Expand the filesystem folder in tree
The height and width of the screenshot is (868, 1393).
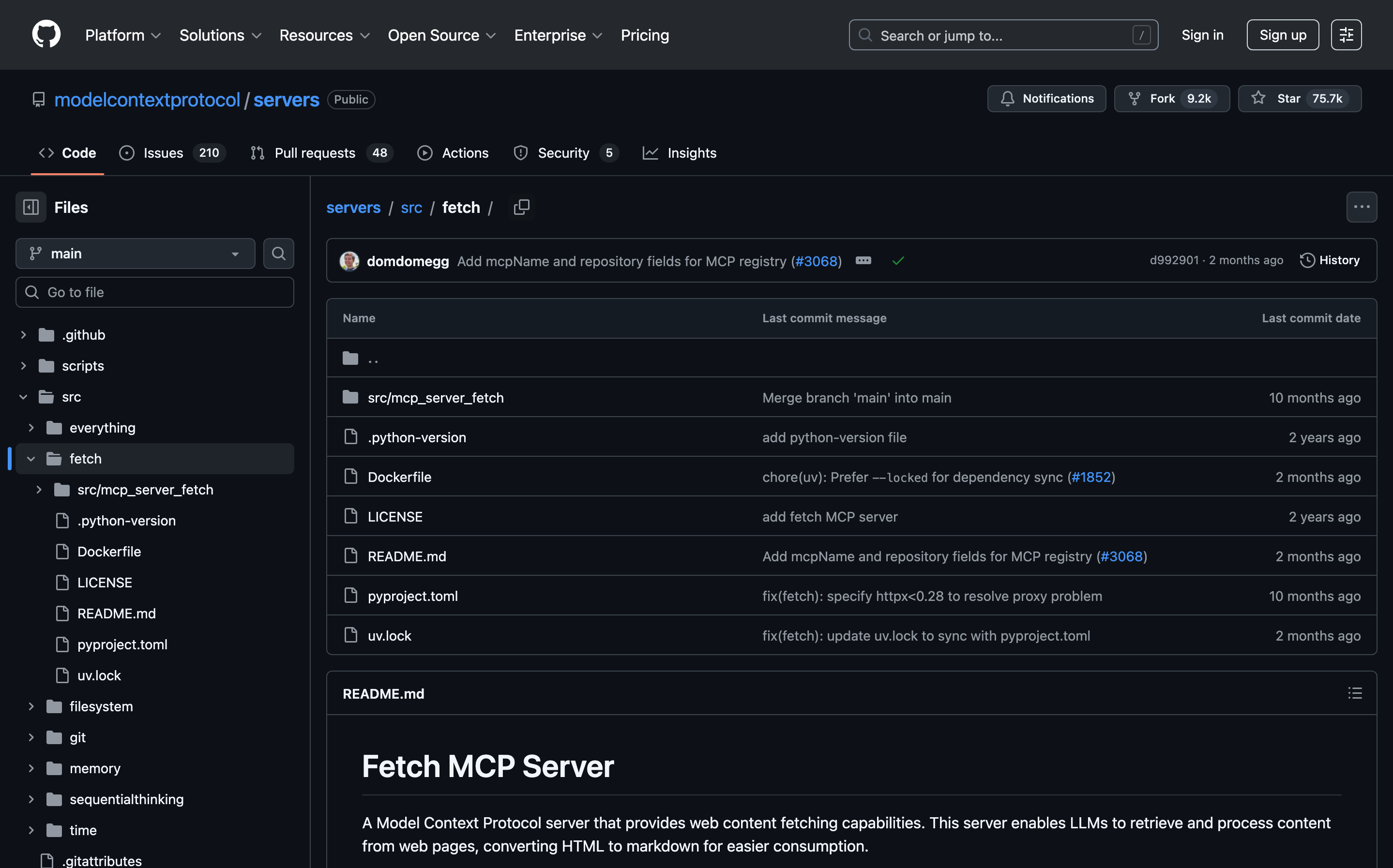[31, 707]
